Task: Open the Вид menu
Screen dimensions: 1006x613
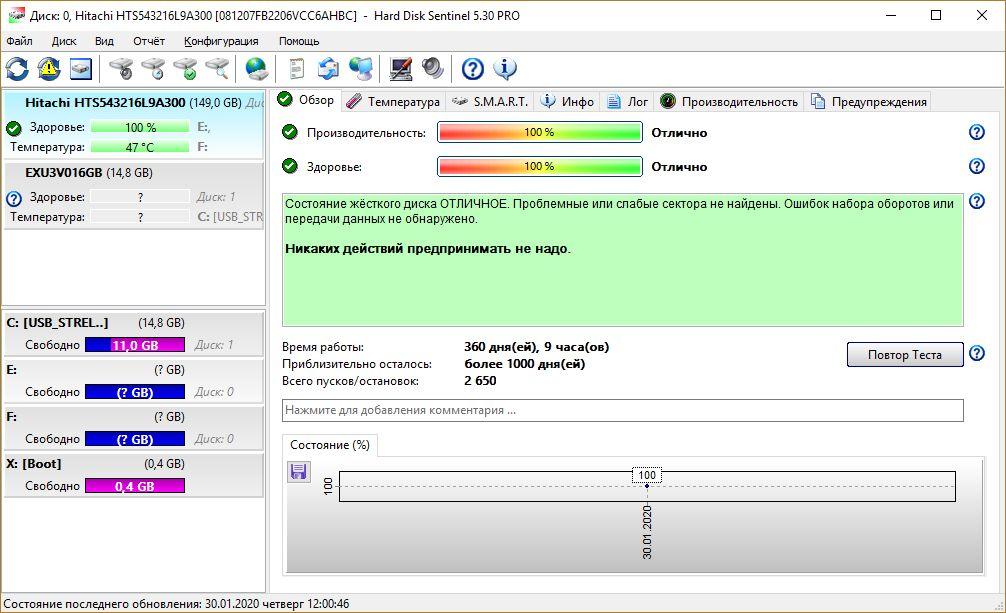Action: pyautogui.click(x=104, y=41)
